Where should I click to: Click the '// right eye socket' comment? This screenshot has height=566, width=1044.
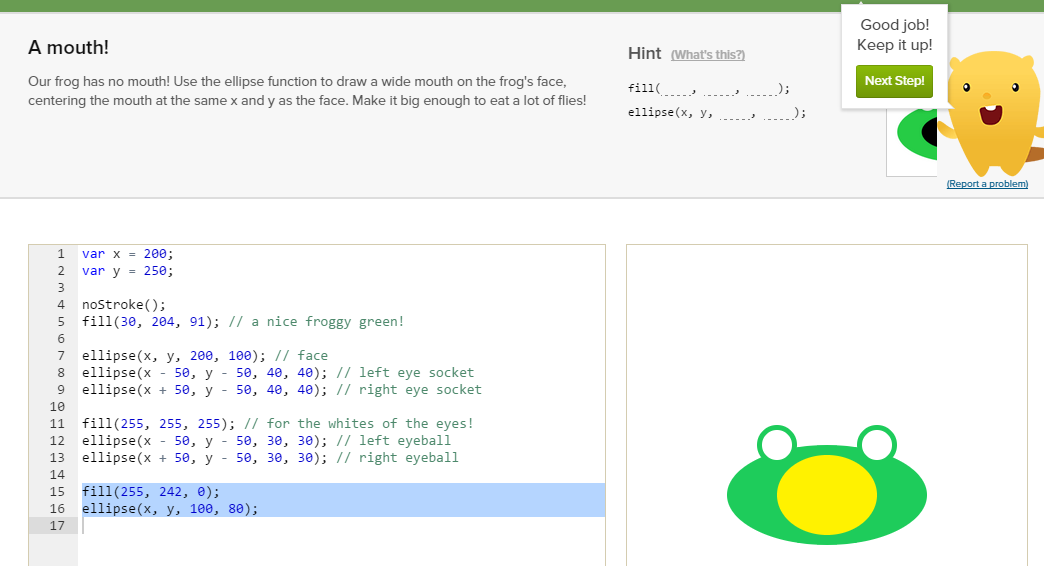[x=409, y=390]
